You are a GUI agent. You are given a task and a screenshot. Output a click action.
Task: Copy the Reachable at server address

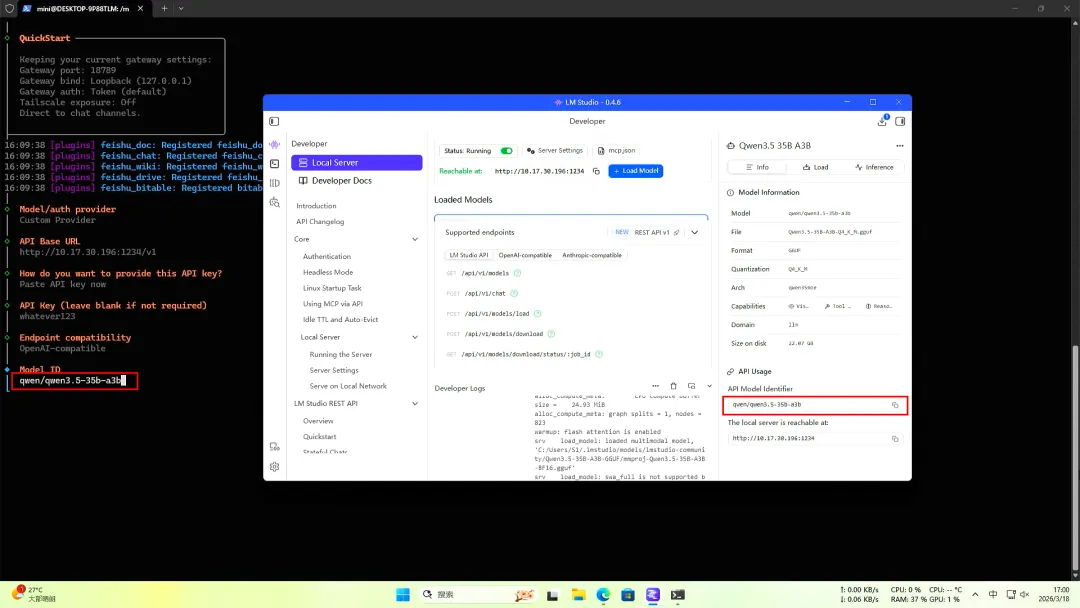(596, 171)
